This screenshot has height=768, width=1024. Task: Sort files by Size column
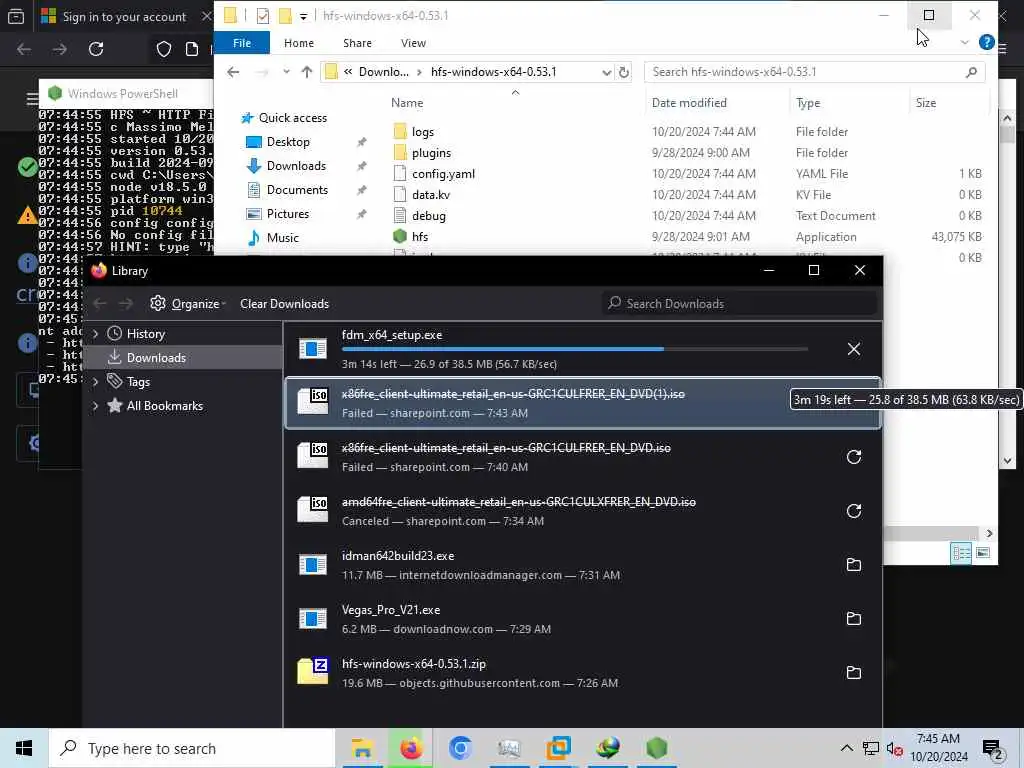click(925, 103)
